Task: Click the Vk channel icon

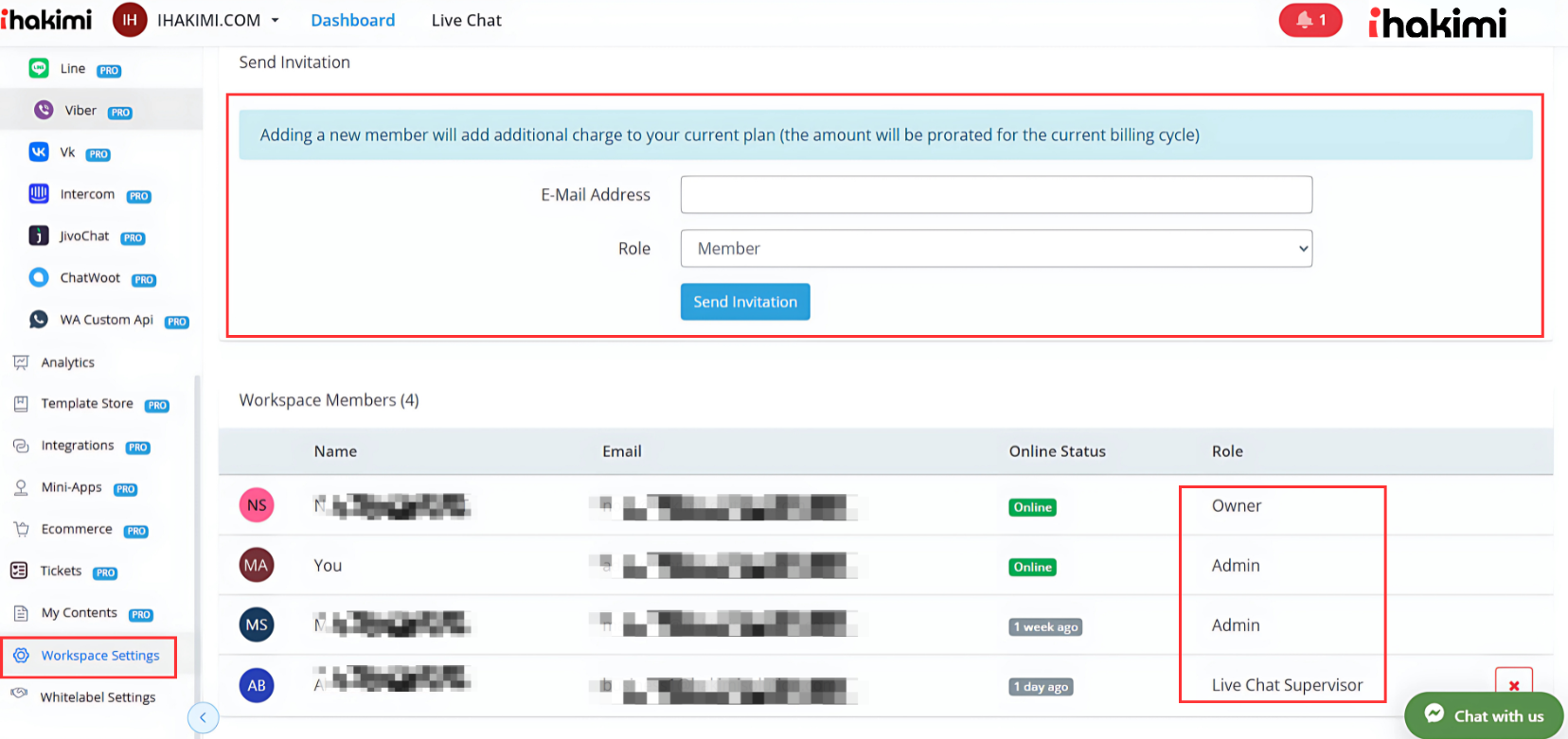Action: pos(39,152)
